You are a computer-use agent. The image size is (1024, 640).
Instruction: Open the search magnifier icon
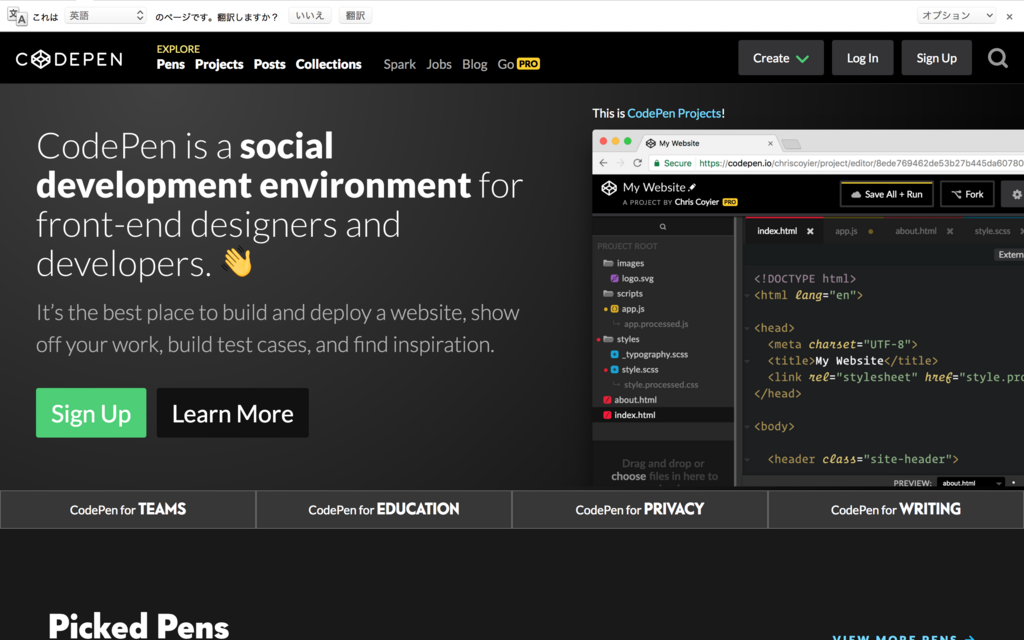point(997,58)
